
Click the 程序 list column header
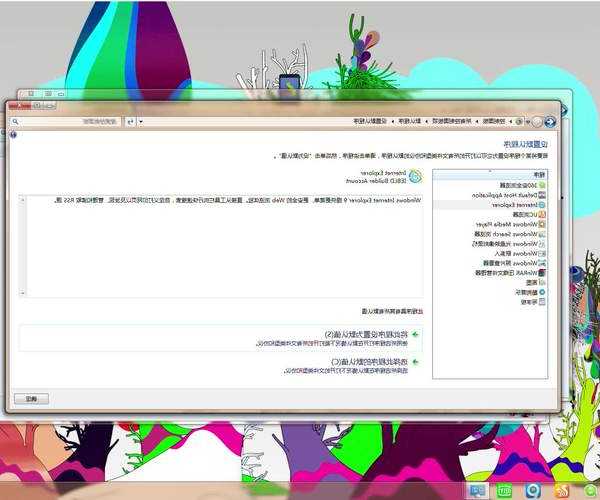point(540,174)
